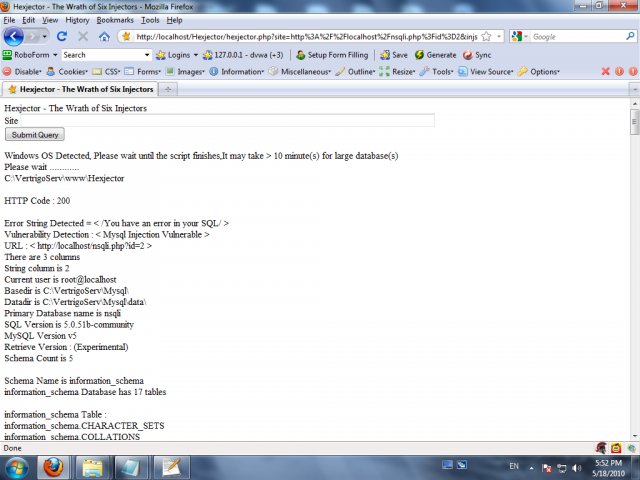Bookmark this page with the star icon
Image resolution: width=640 pixels, height=480 pixels.
click(x=486, y=37)
